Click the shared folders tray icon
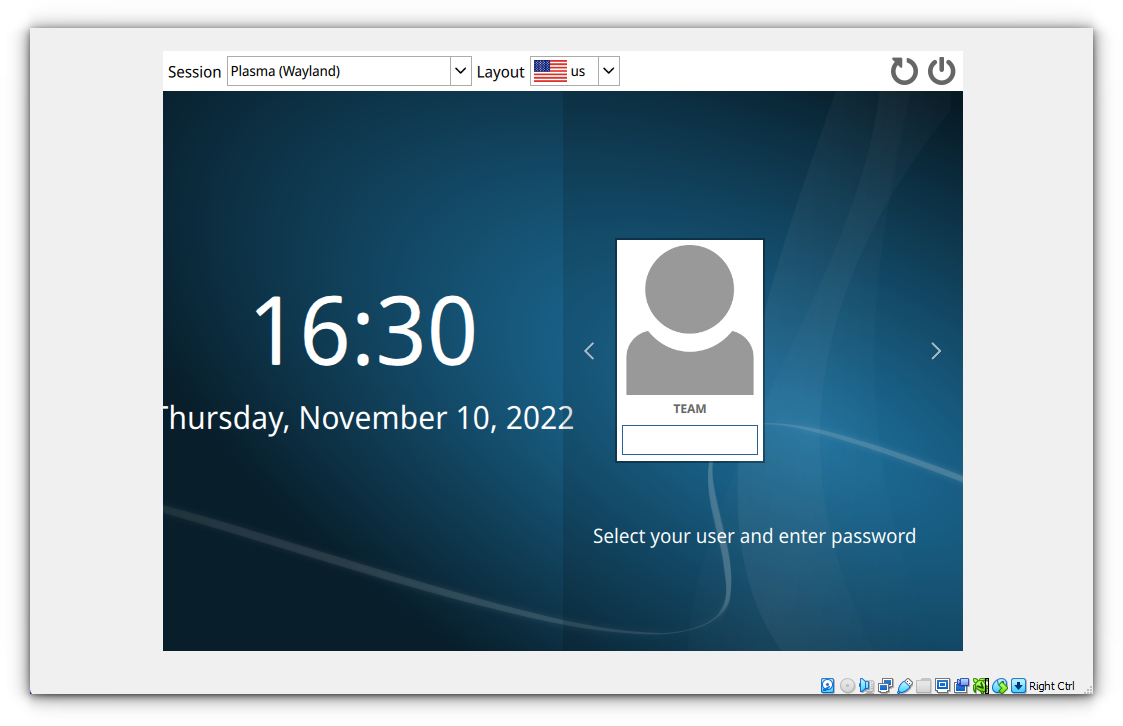1123x726 pixels. point(923,685)
